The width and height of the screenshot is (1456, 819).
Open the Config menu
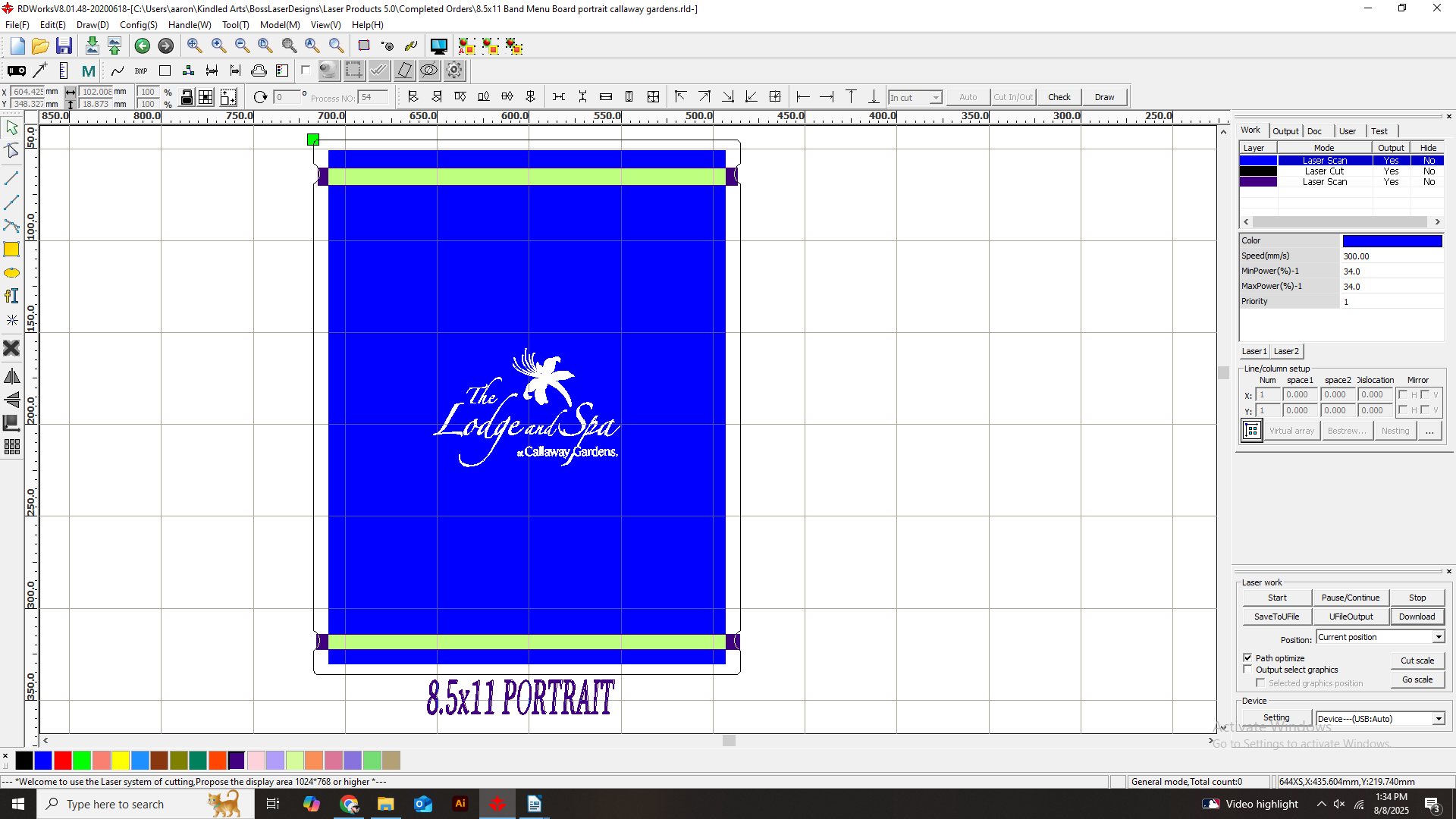[x=138, y=25]
